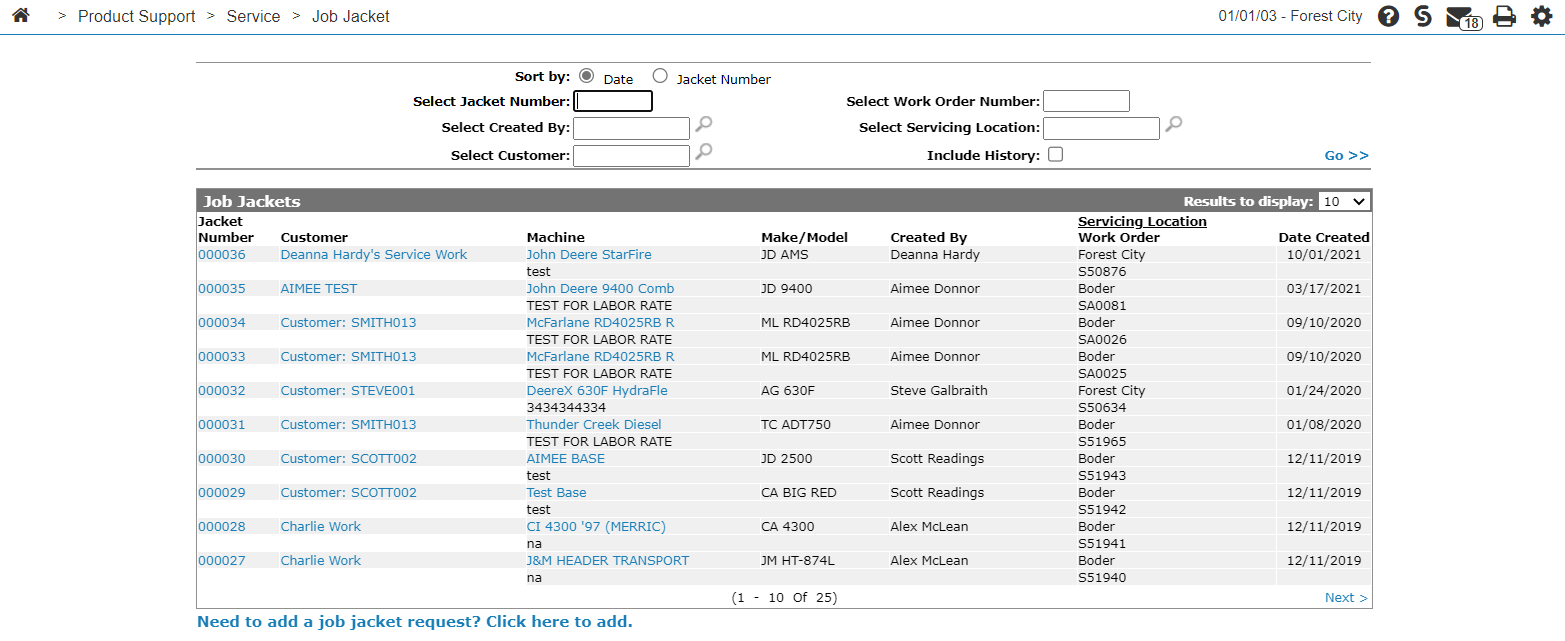1565x641 pixels.
Task: Open machine John Deere StarFire
Action: tap(589, 255)
